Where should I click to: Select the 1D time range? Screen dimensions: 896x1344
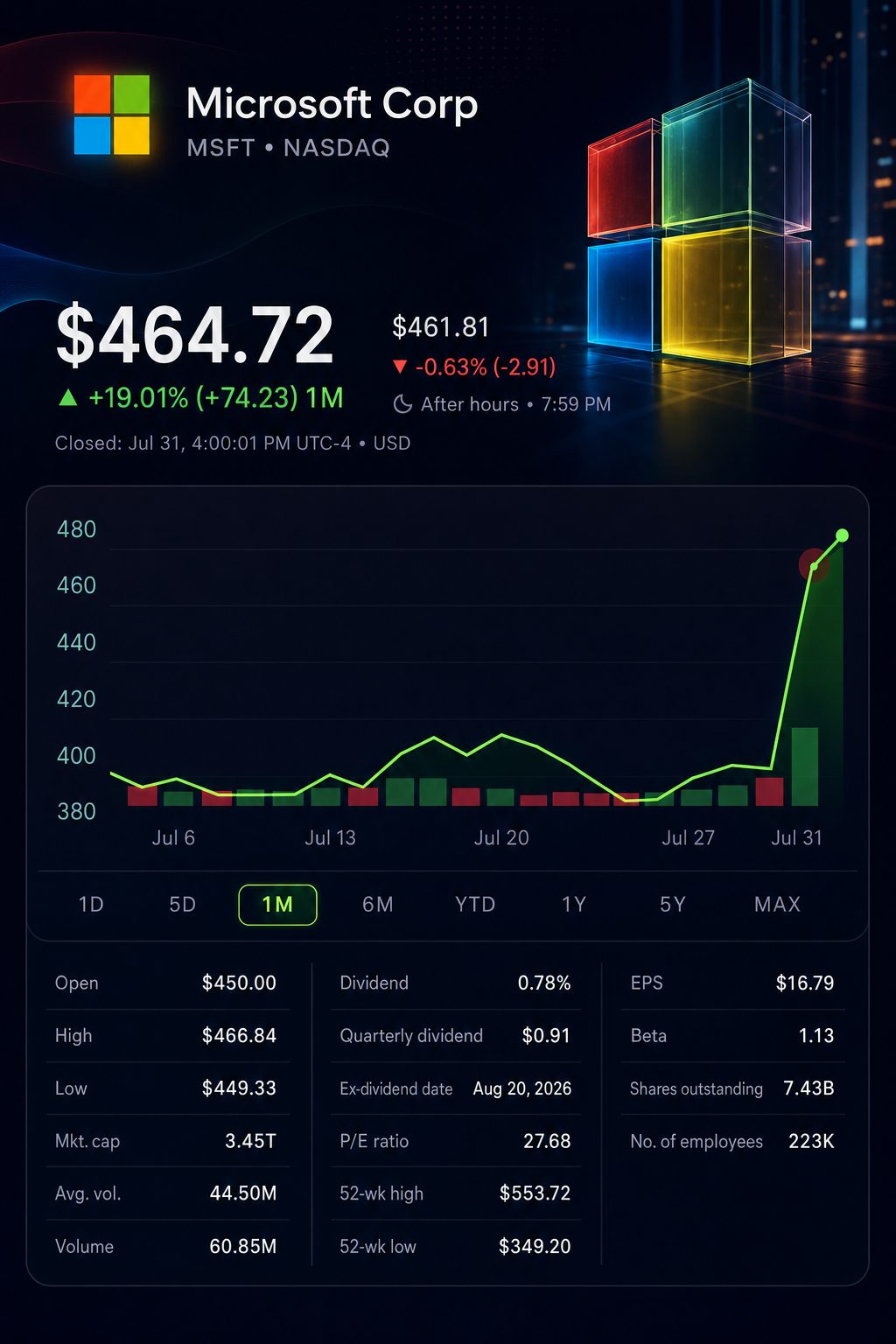(x=91, y=904)
